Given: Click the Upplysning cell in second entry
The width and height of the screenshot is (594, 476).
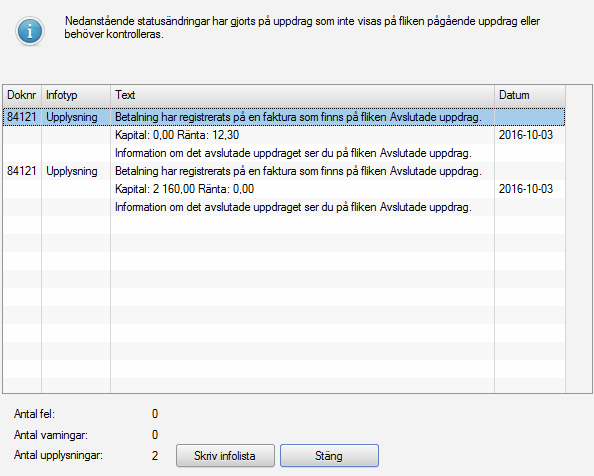Looking at the screenshot, I should coord(72,171).
